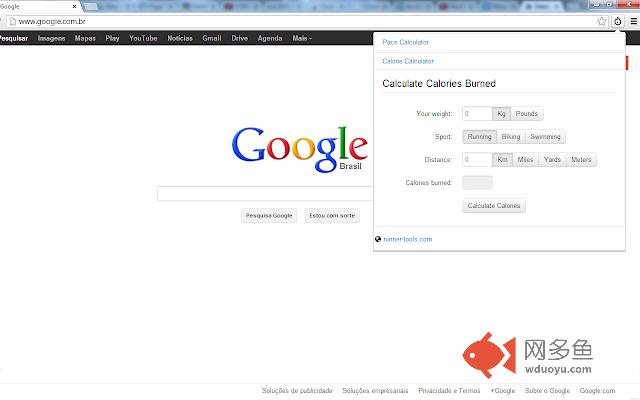The image size is (640, 400).
Task: Click the Distance input field
Action: tap(477, 160)
